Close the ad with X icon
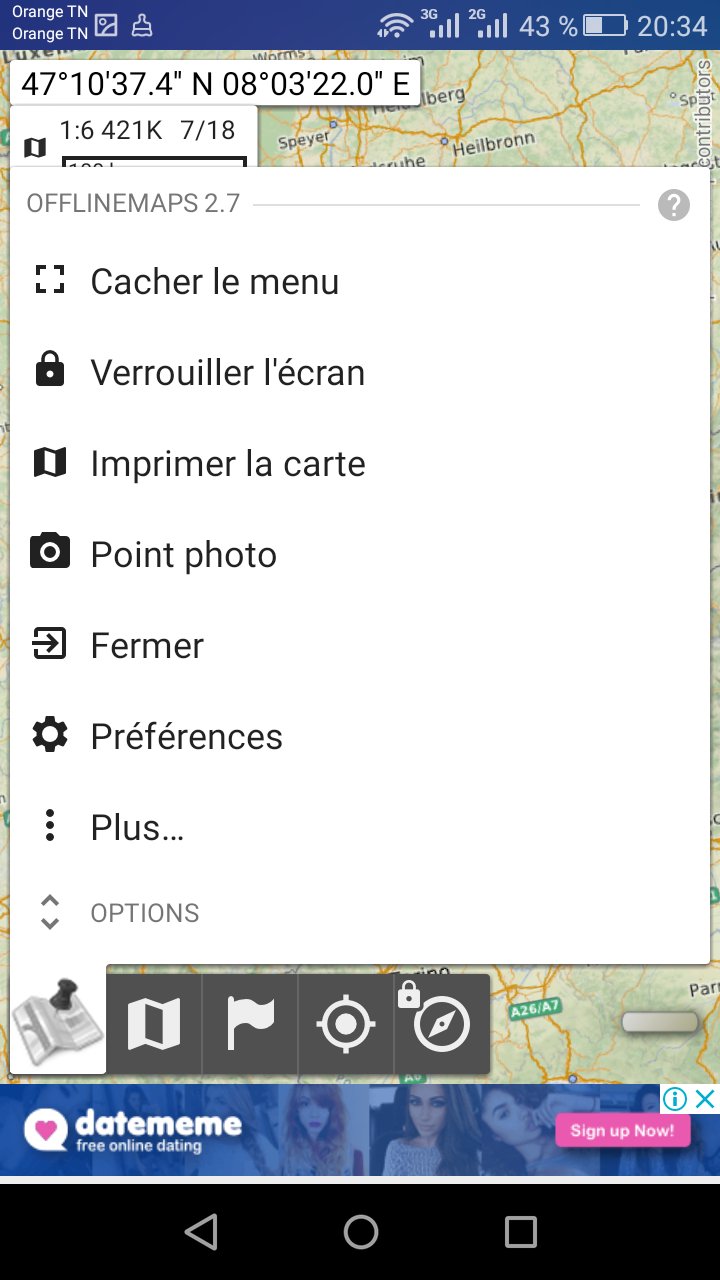 click(x=705, y=1099)
